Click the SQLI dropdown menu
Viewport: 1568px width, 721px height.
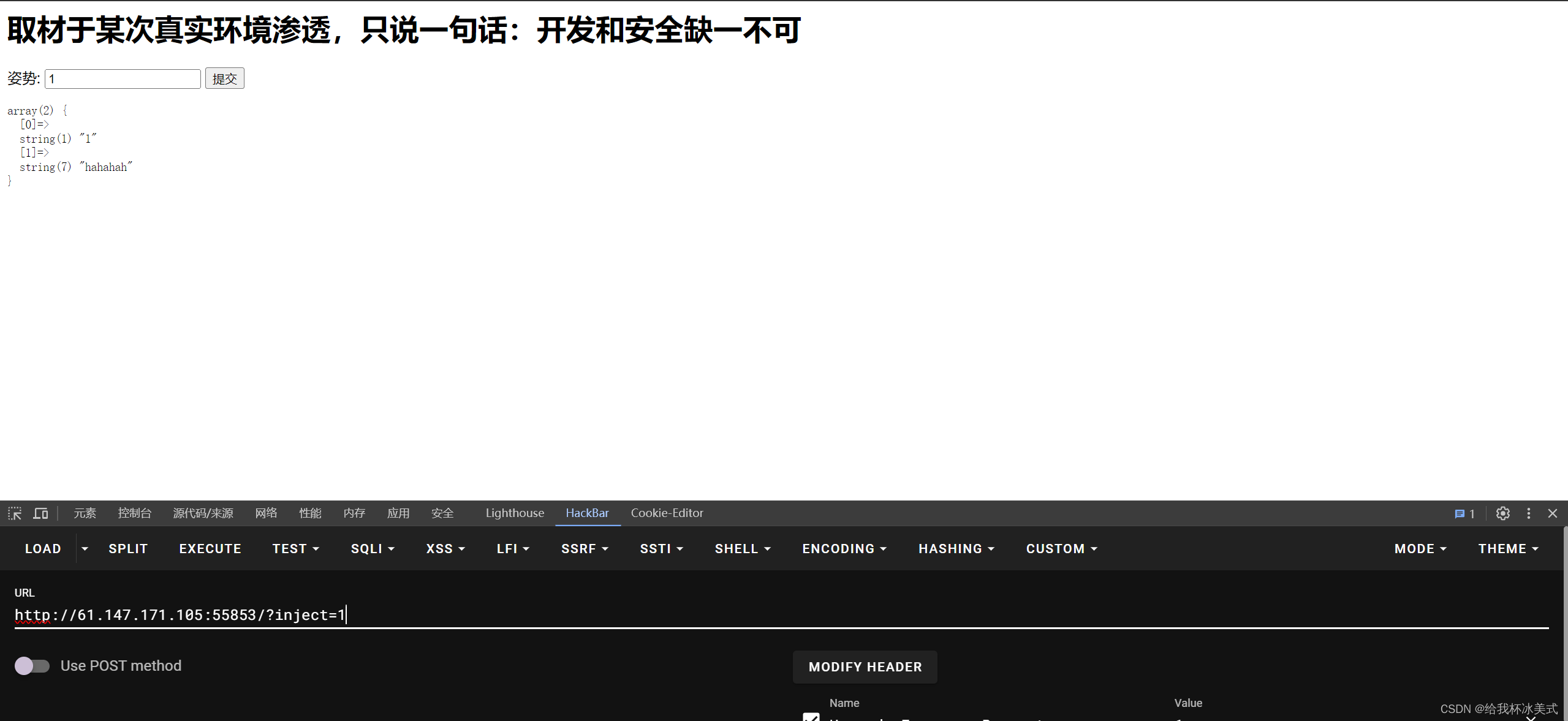[x=370, y=548]
